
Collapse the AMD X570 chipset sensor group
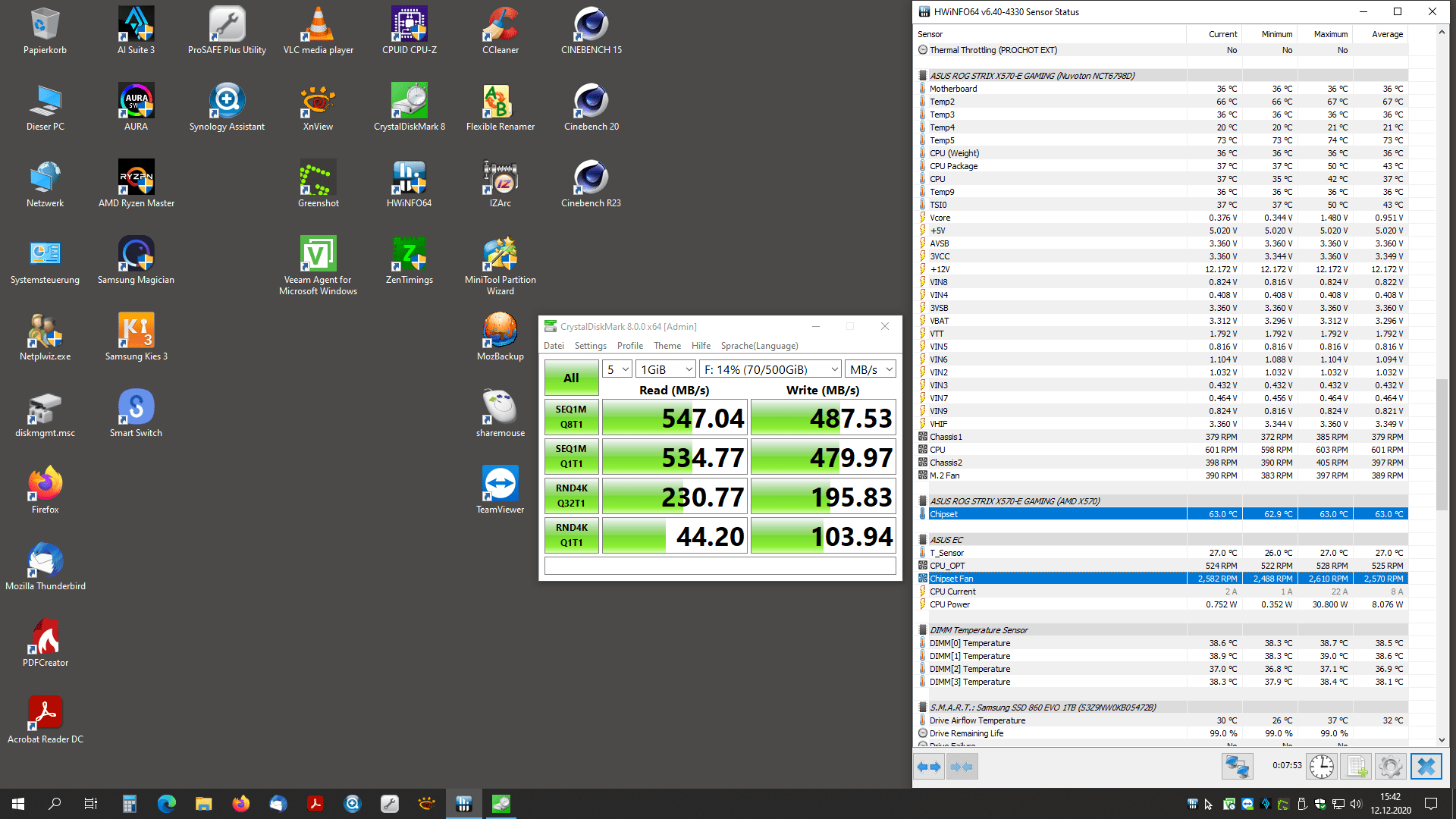tap(922, 501)
